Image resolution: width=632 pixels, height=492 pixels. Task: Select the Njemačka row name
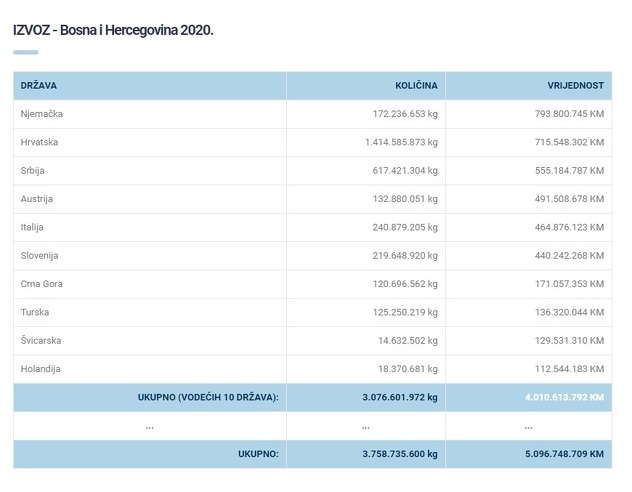pos(42,114)
